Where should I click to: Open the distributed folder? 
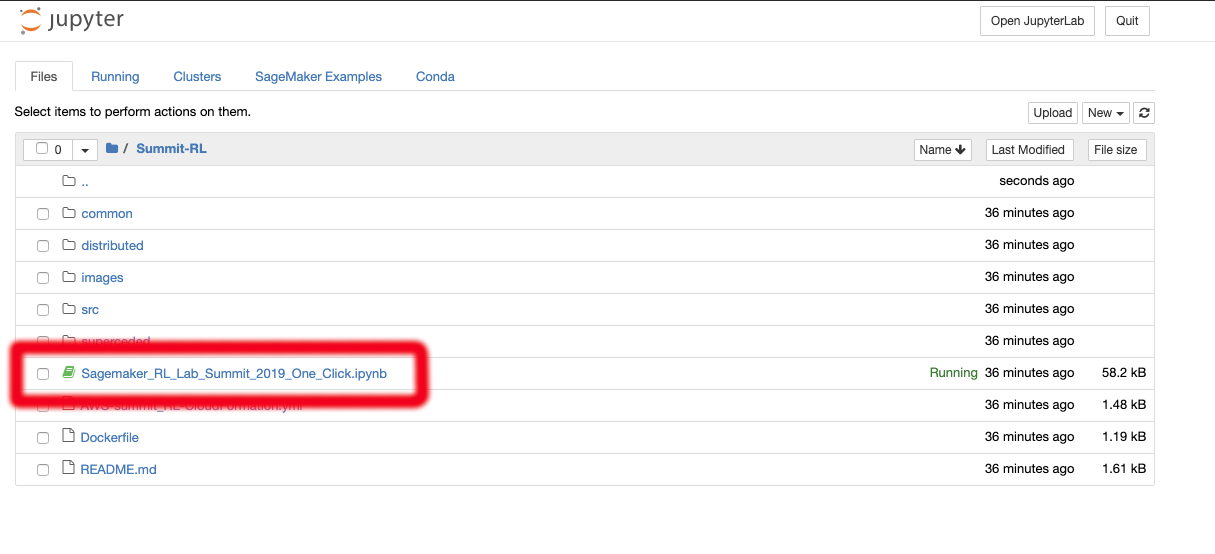[112, 245]
